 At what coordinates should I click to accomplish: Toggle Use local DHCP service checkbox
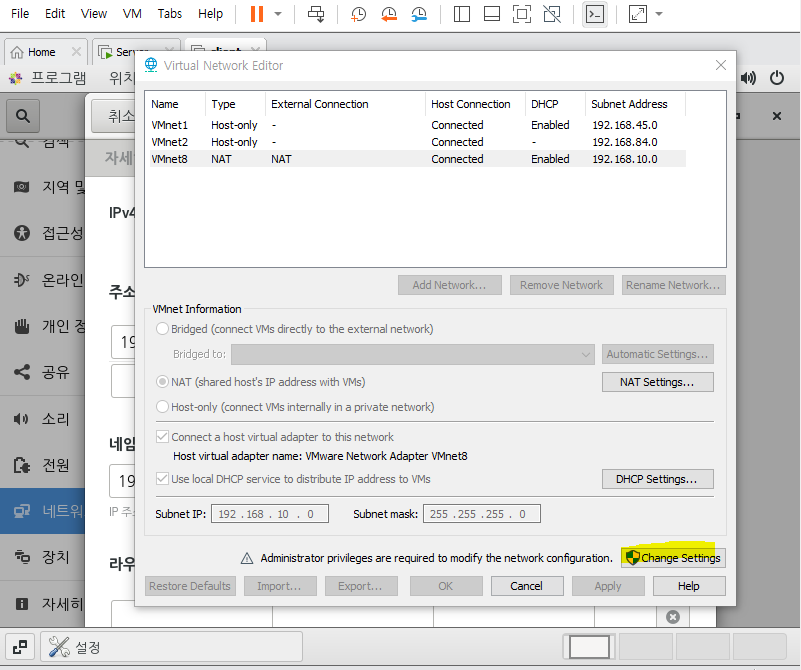(162, 479)
